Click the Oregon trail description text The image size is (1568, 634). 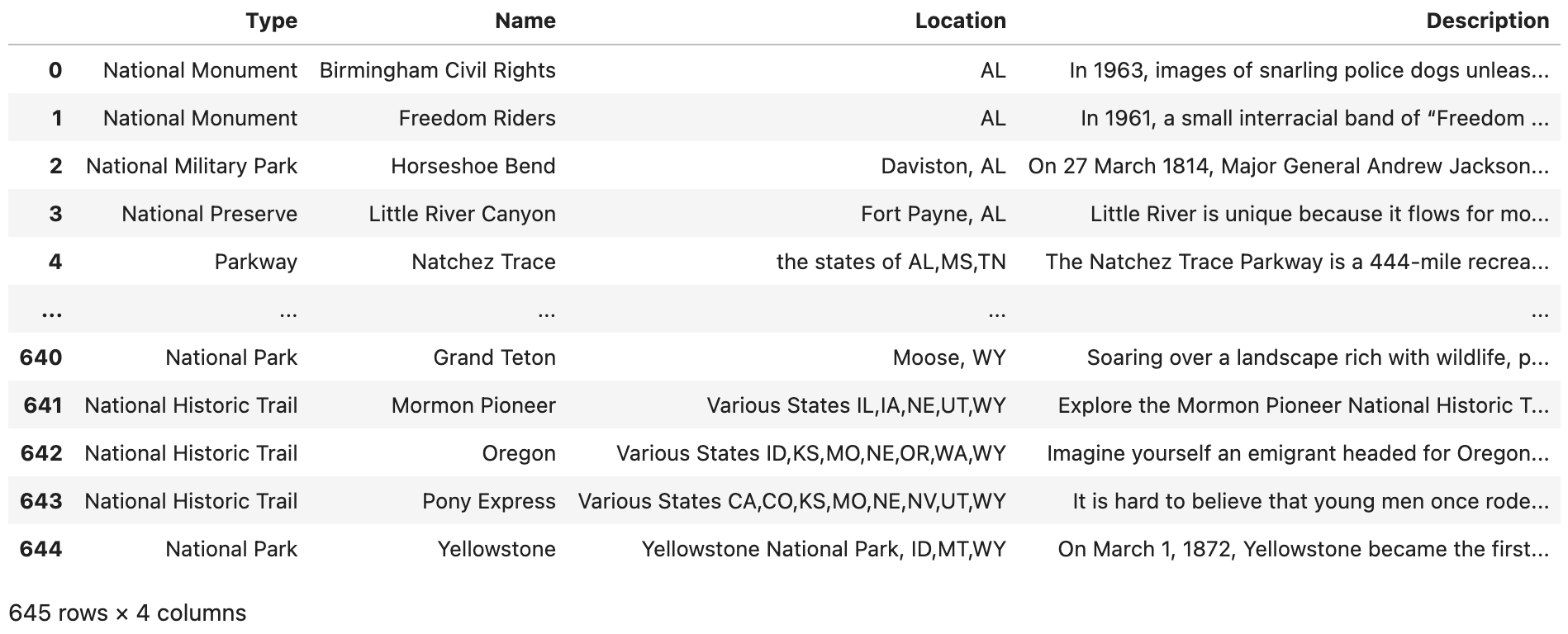coord(1297,454)
